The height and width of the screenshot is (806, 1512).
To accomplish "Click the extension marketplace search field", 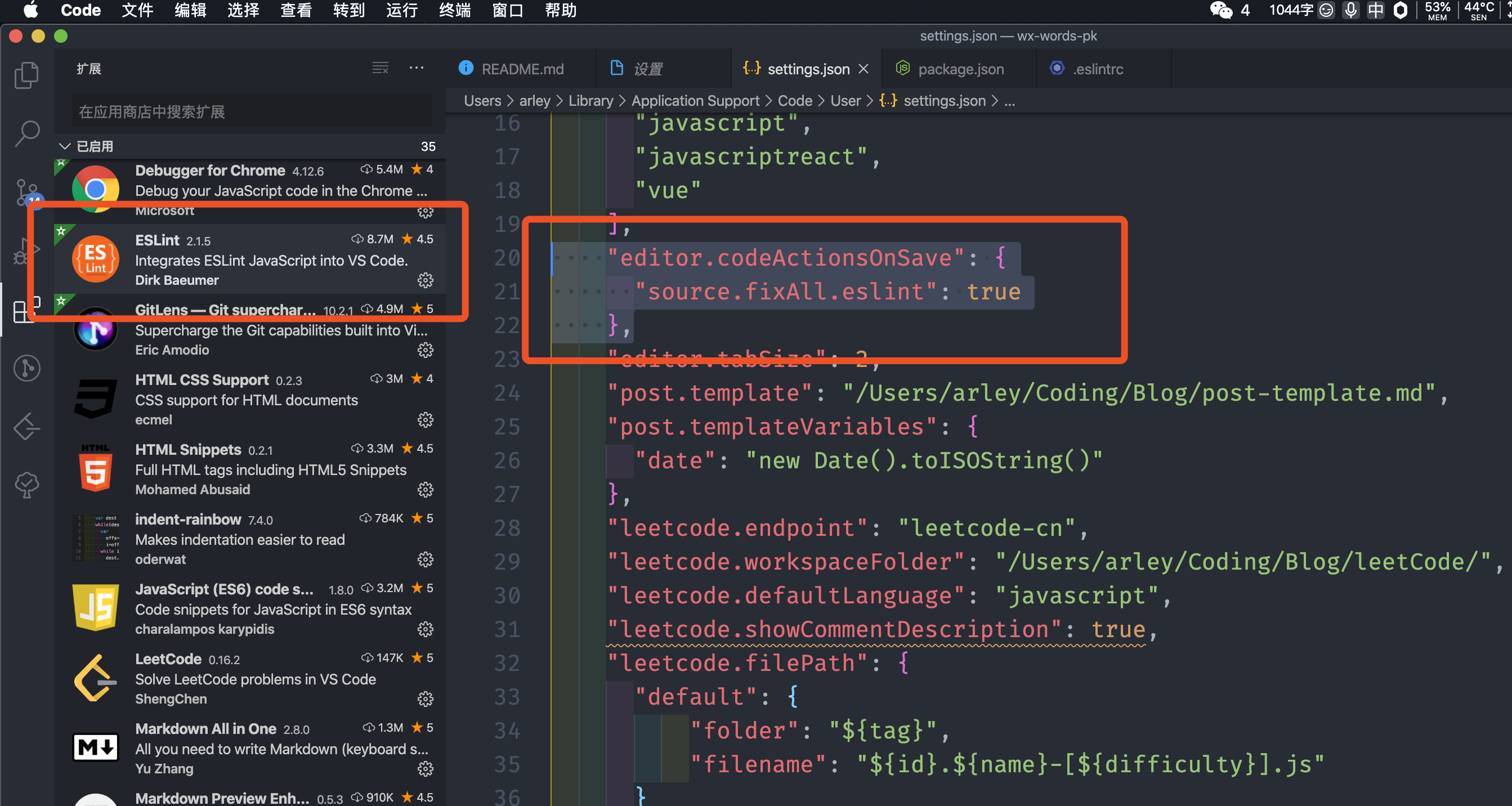I will click(x=252, y=111).
